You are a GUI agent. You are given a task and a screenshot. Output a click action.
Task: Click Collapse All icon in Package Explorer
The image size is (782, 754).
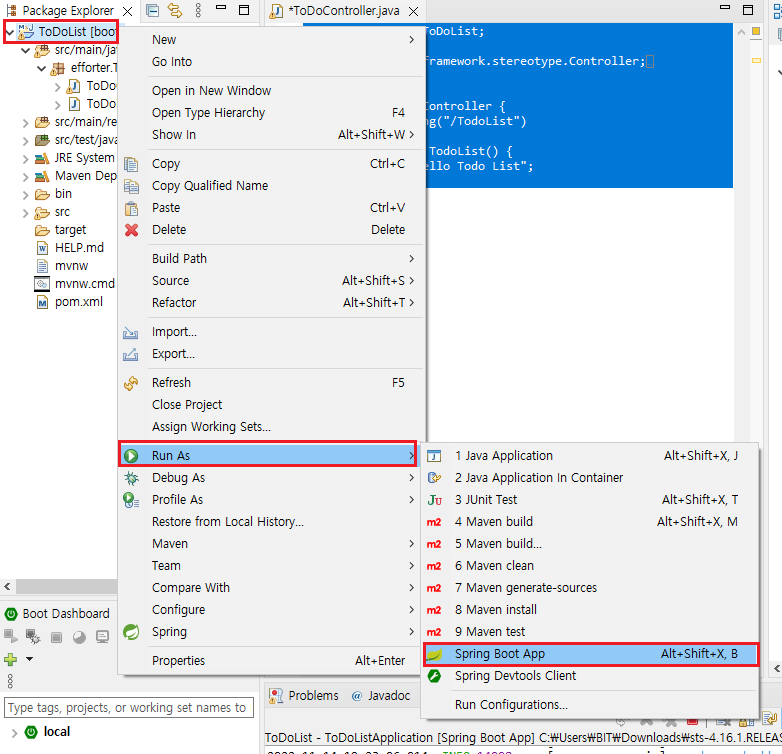tap(153, 10)
